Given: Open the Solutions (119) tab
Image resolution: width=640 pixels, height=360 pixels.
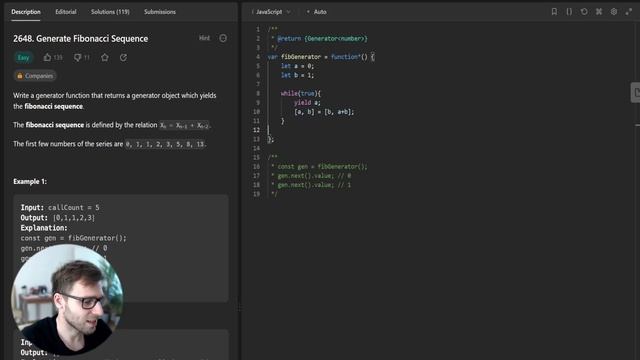Looking at the screenshot, I should (110, 12).
